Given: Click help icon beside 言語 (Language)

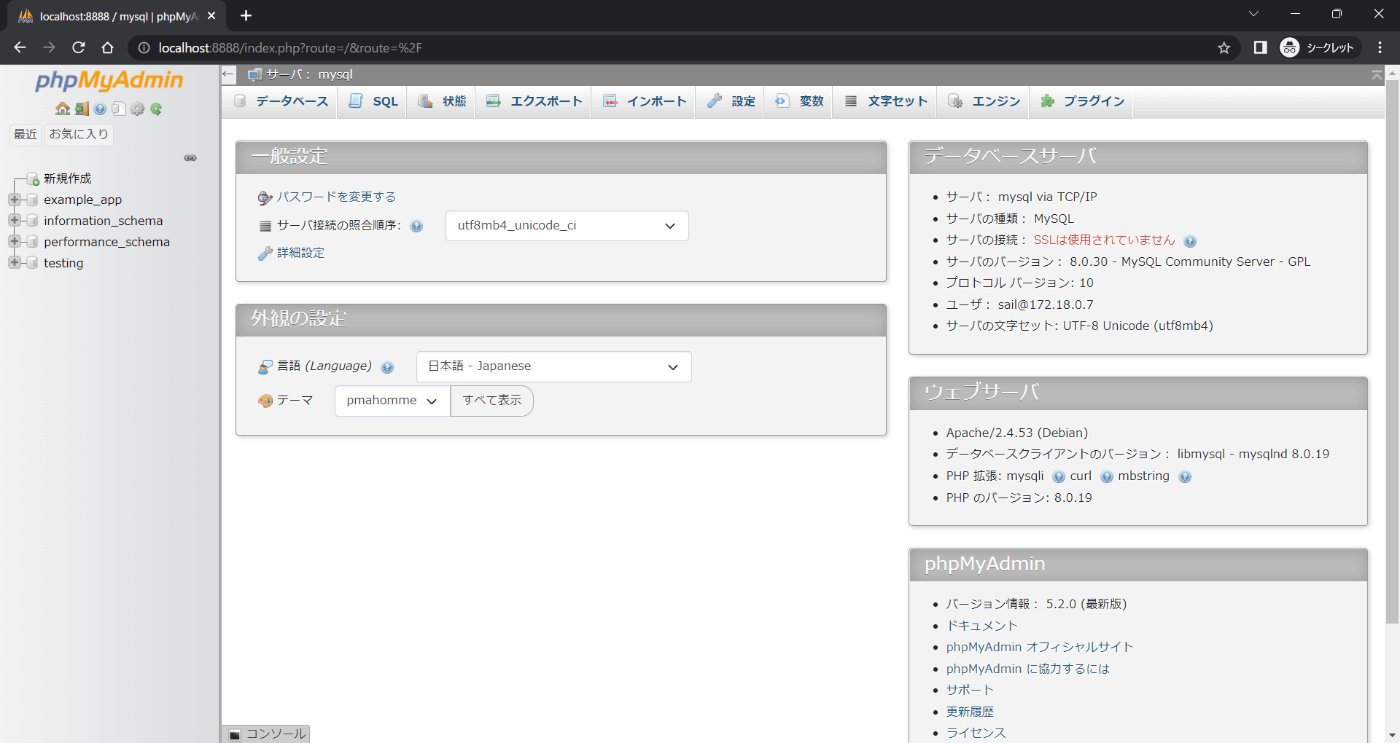Looking at the screenshot, I should pyautogui.click(x=387, y=367).
